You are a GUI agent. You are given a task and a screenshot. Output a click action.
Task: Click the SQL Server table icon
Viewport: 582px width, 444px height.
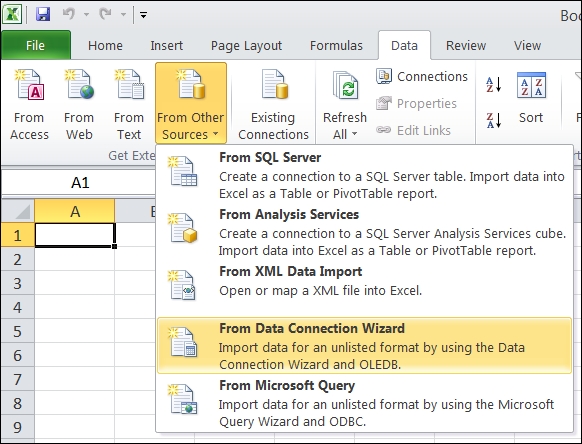pyautogui.click(x=182, y=171)
